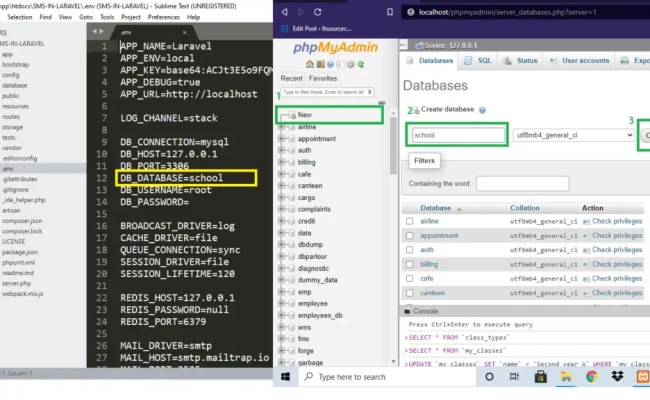Tick checkbox for cafe database row

pyautogui.click(x=410, y=279)
